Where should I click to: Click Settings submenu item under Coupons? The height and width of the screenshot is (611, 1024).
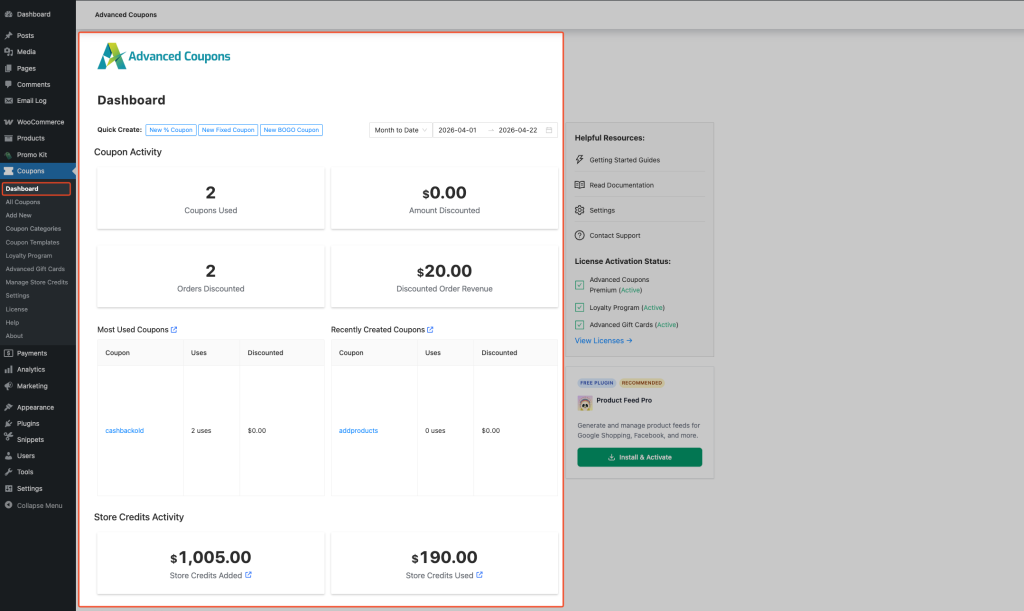tap(18, 296)
